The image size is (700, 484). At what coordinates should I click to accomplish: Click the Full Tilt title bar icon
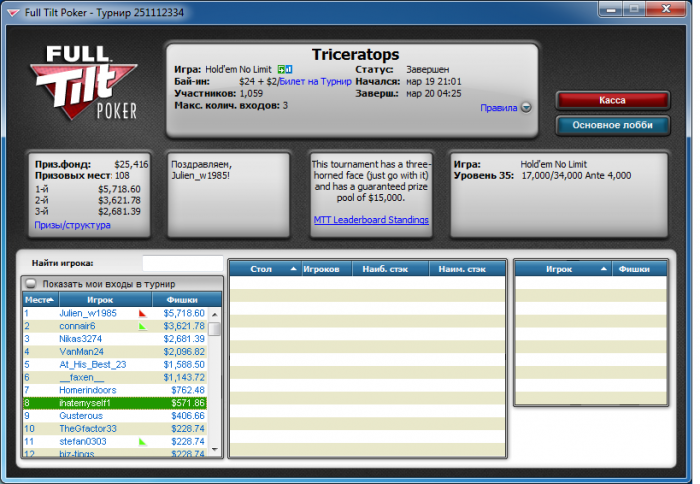point(13,13)
